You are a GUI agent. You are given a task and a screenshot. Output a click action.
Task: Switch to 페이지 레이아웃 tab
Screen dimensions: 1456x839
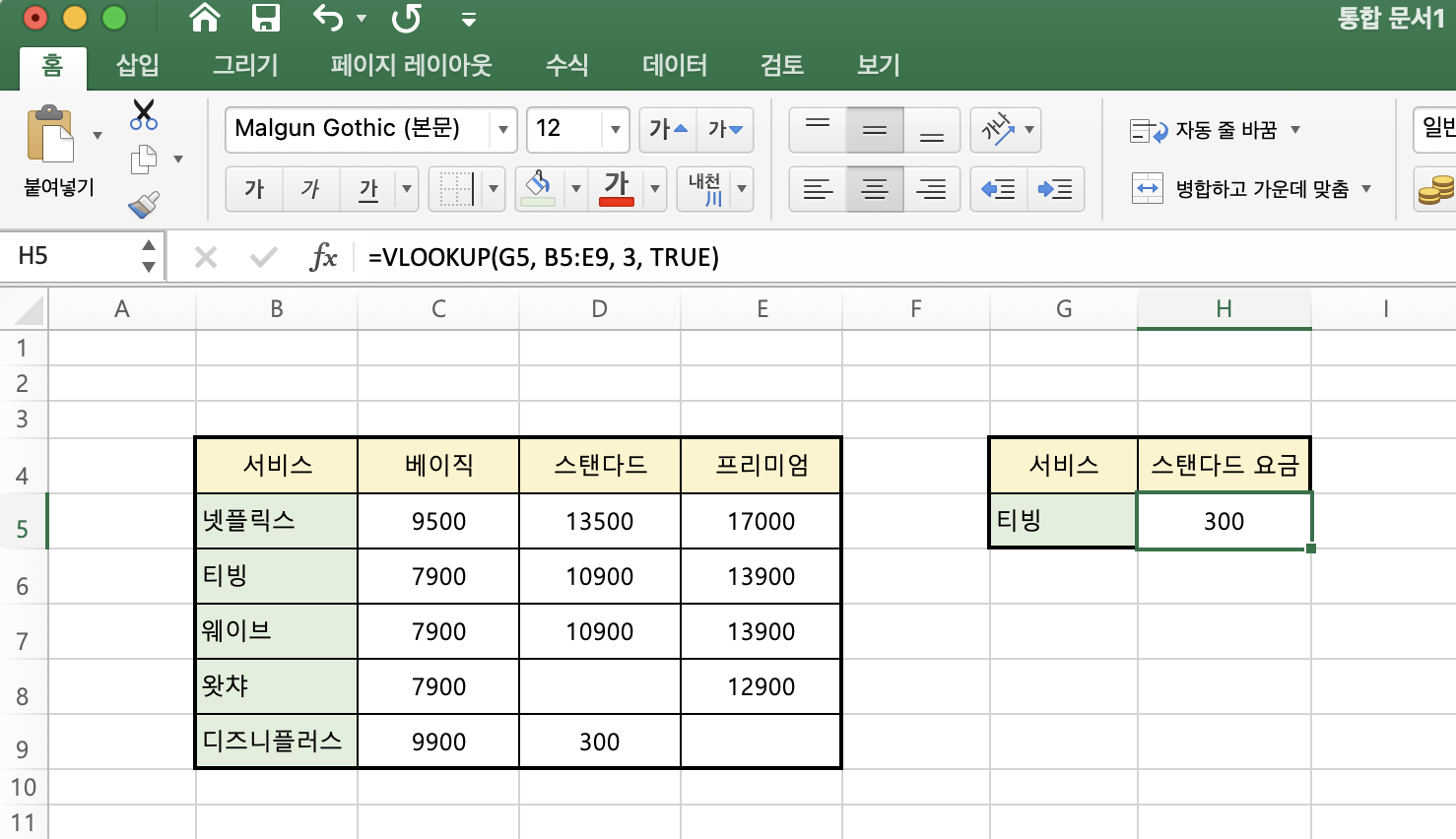(411, 65)
